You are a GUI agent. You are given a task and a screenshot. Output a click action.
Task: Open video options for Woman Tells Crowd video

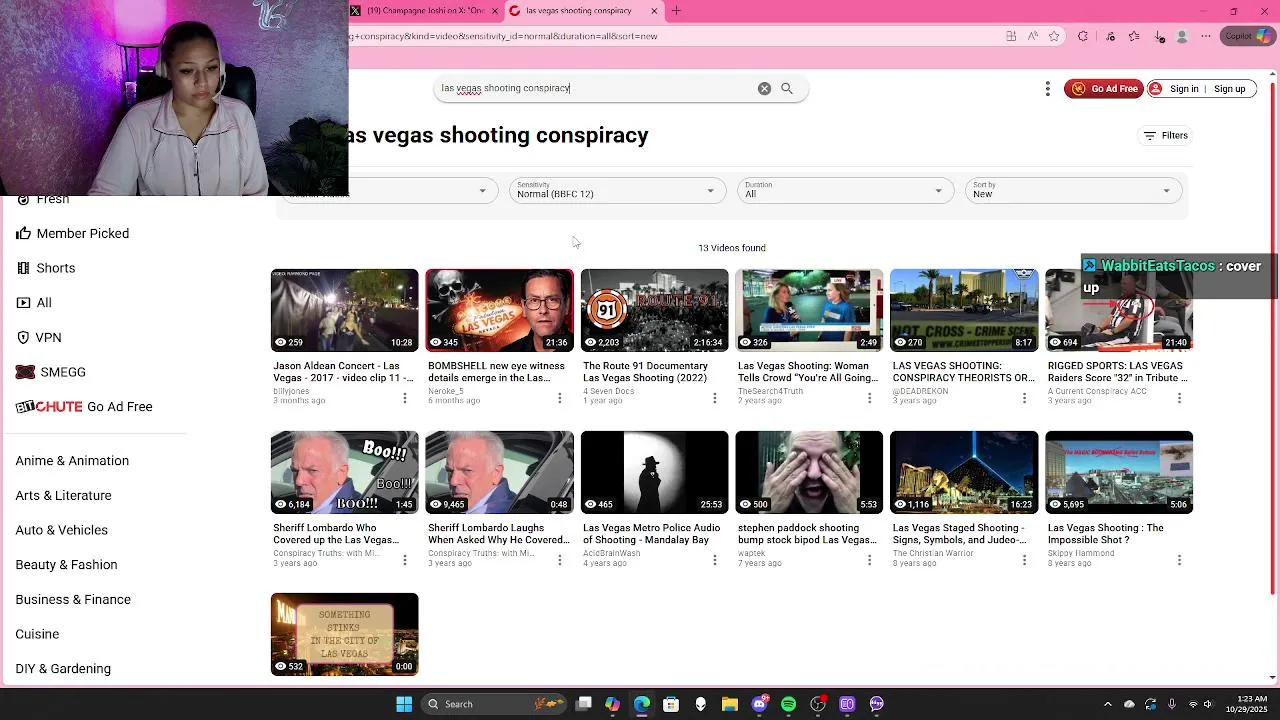tap(870, 398)
